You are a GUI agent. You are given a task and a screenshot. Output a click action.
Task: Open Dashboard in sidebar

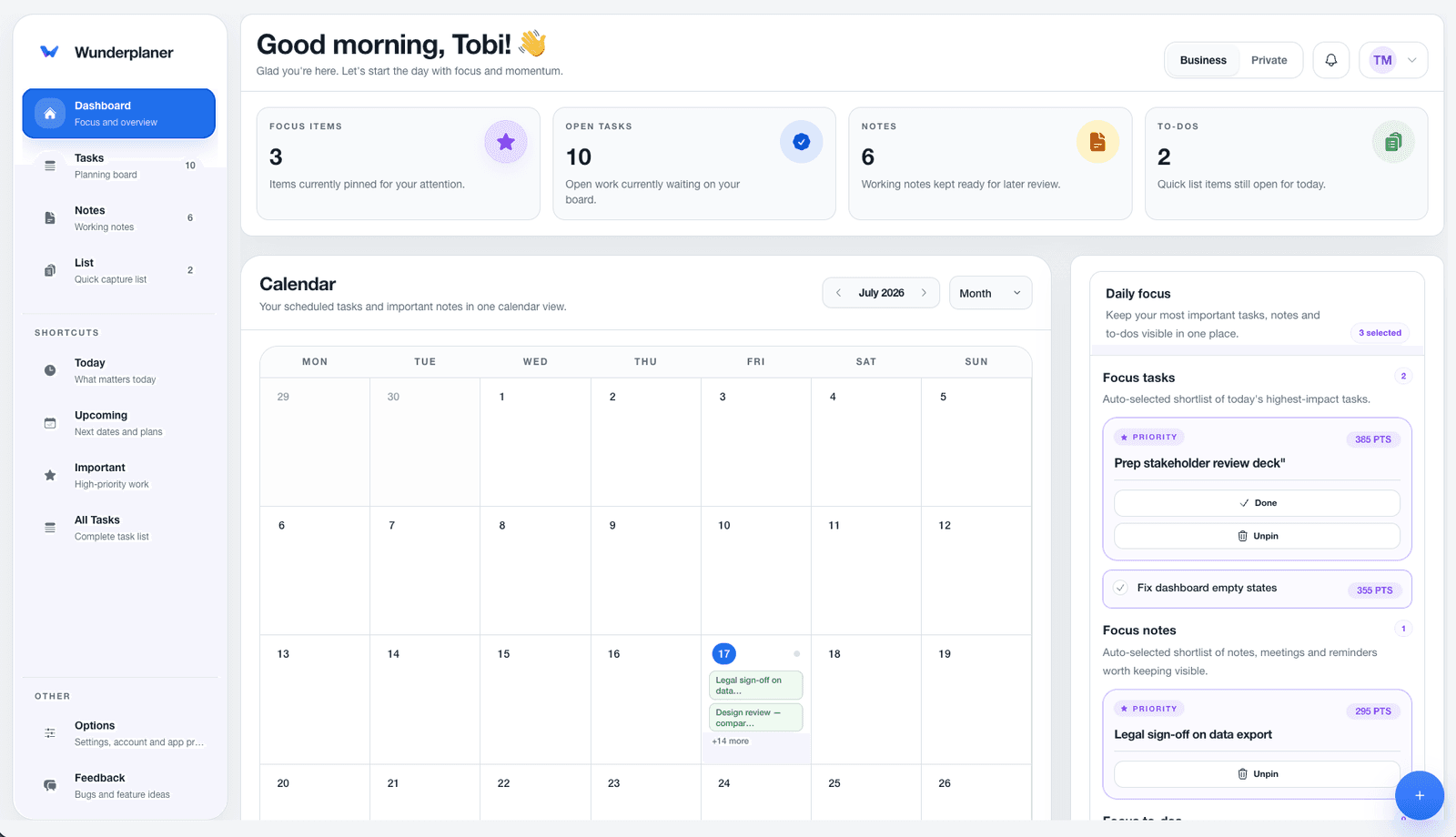[118, 114]
